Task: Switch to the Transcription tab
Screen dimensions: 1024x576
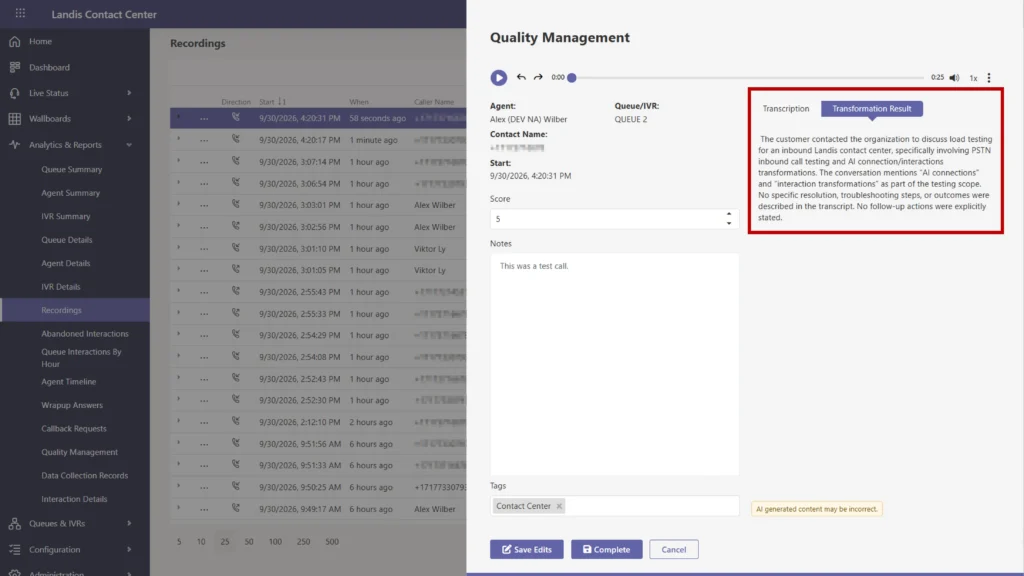Action: 786,108
